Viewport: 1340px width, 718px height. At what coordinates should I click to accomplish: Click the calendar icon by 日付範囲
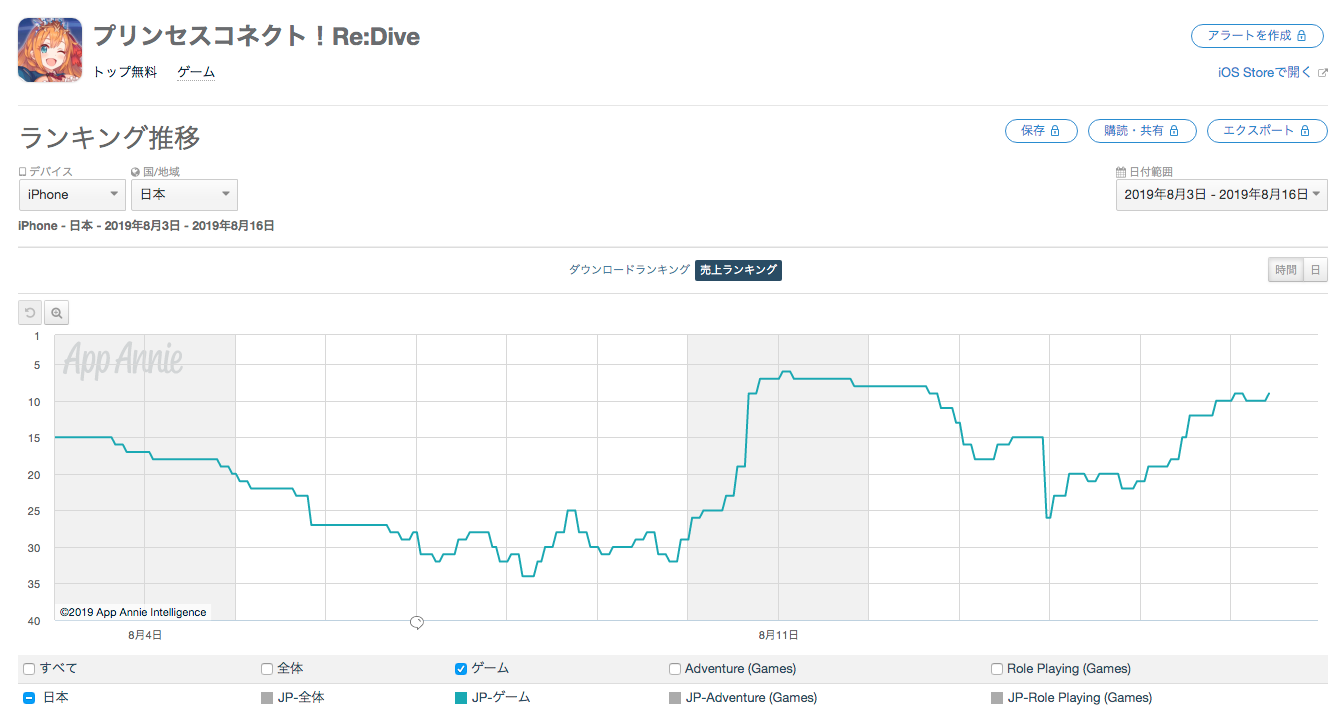(x=1121, y=172)
